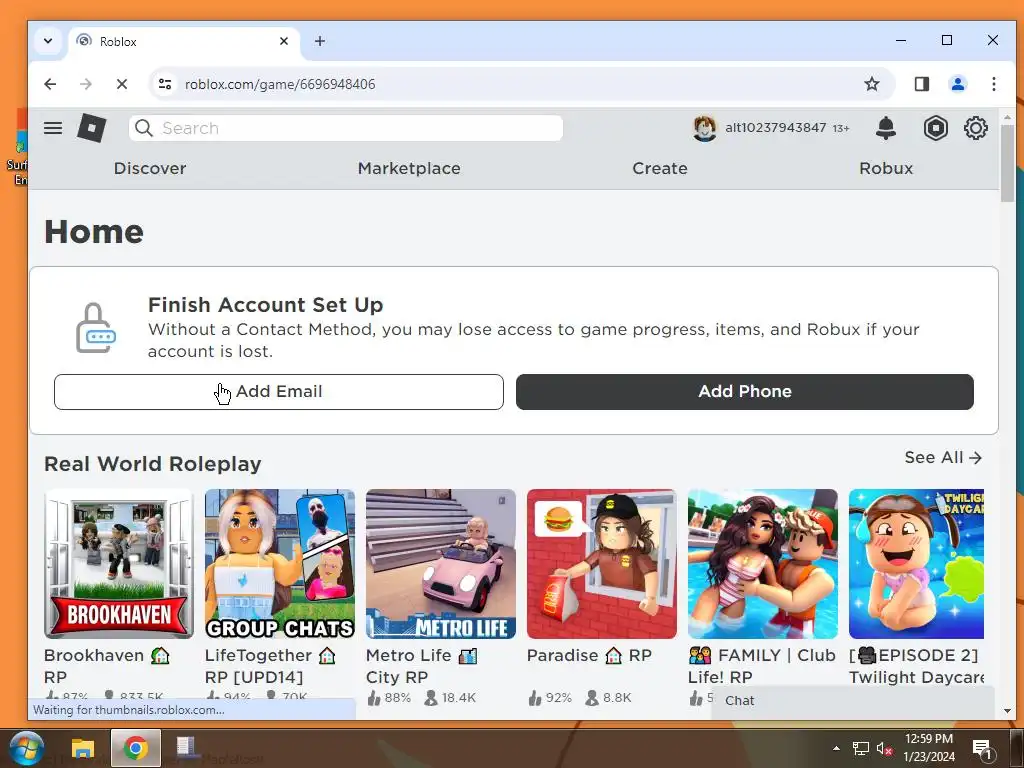Open Windows Start menu

[x=26, y=748]
